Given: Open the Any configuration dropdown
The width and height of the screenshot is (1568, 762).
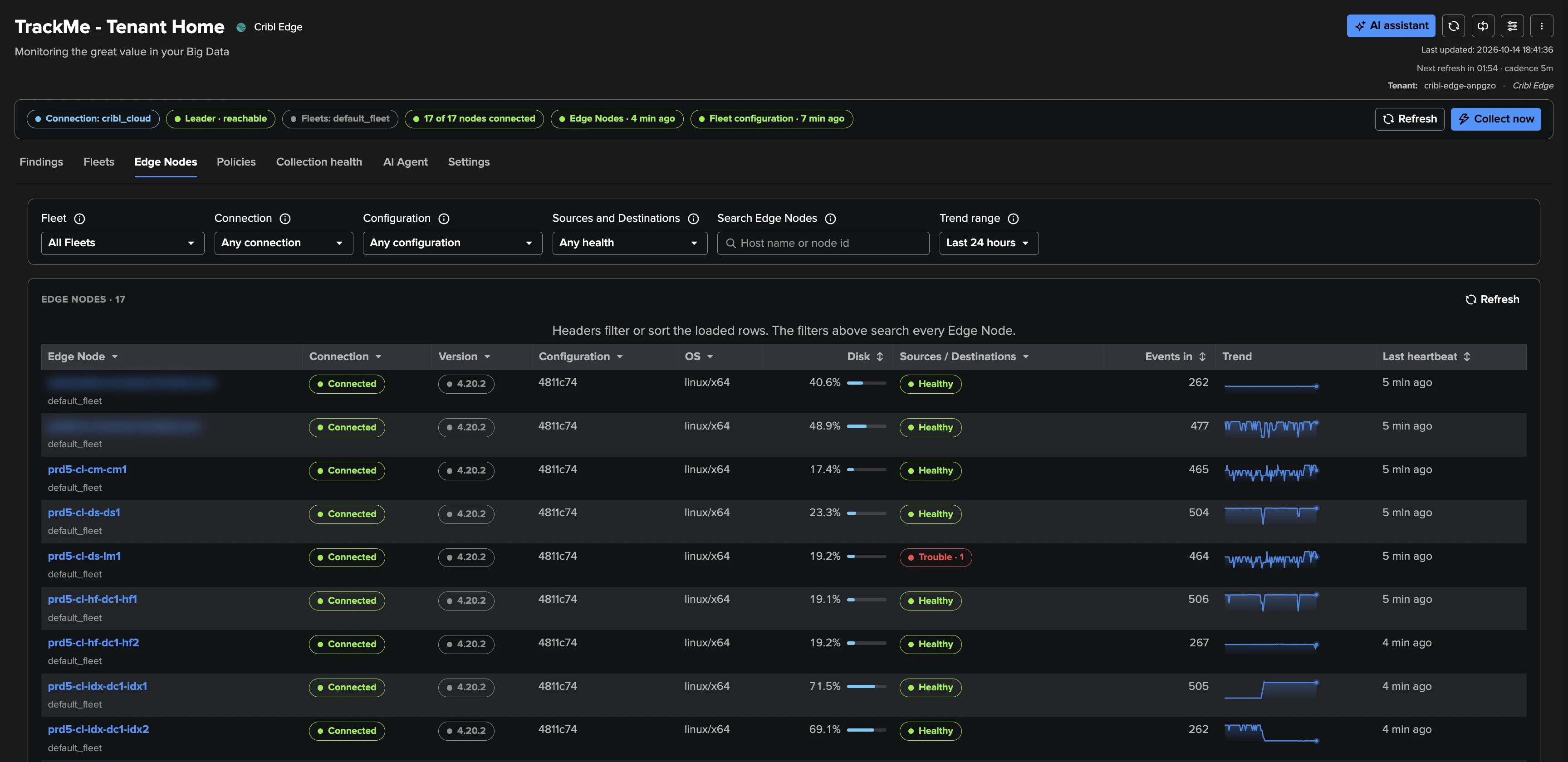Looking at the screenshot, I should [x=452, y=243].
